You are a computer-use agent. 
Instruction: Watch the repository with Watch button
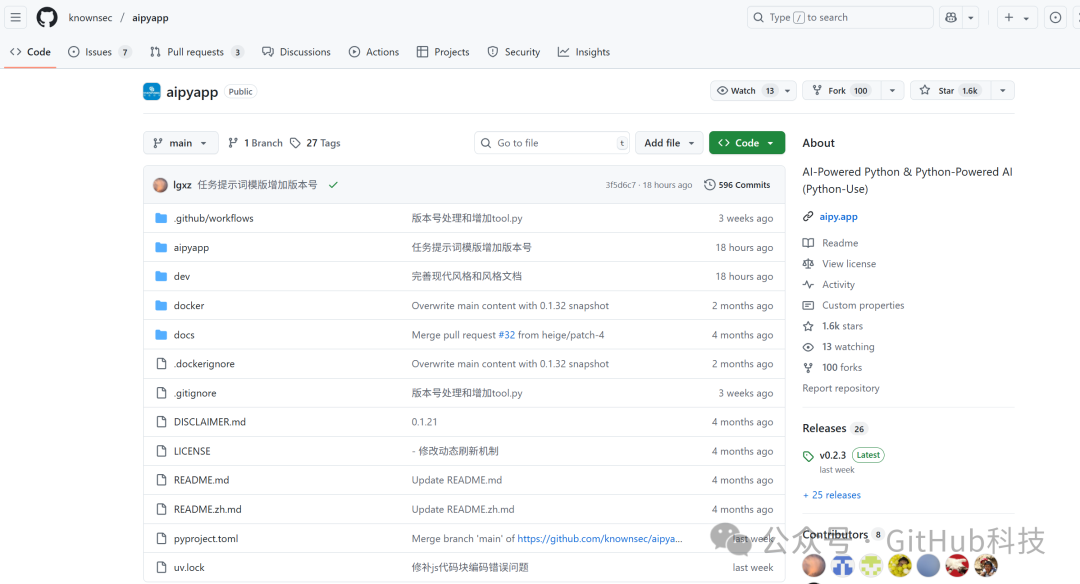click(745, 91)
